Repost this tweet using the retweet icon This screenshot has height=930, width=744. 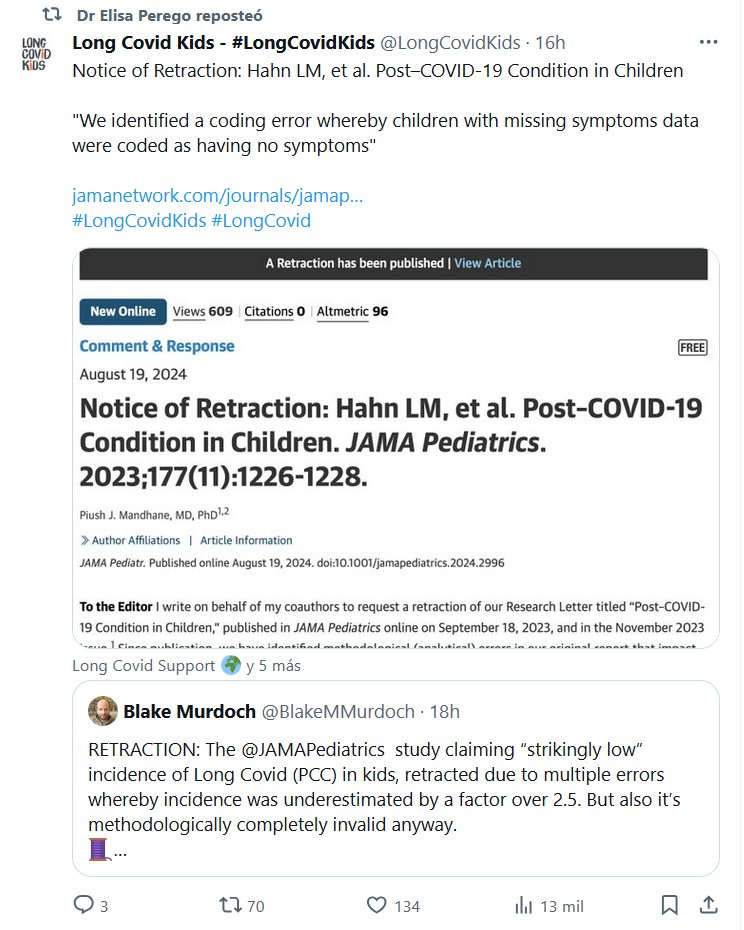click(x=231, y=905)
